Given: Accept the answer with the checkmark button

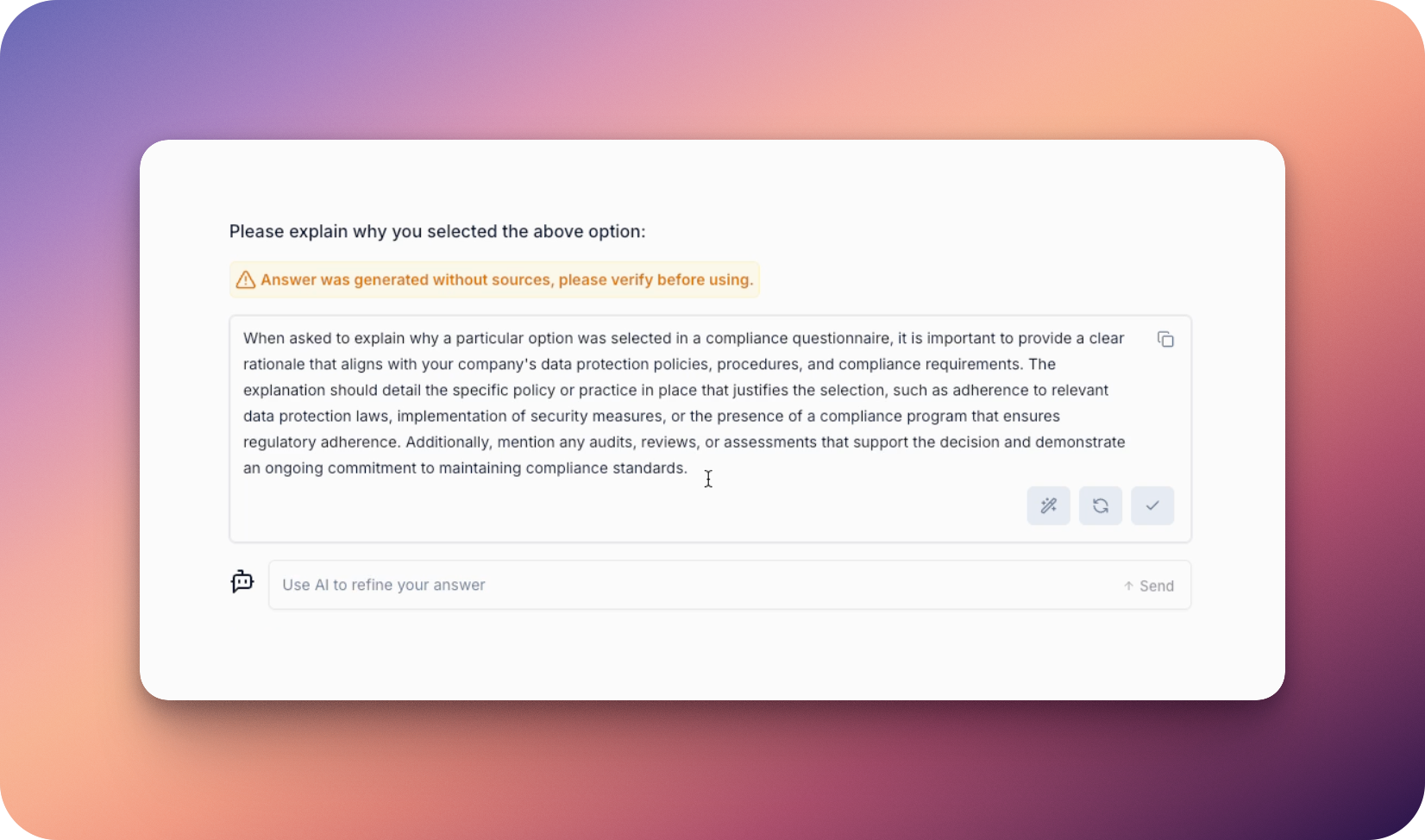Looking at the screenshot, I should click(x=1152, y=505).
